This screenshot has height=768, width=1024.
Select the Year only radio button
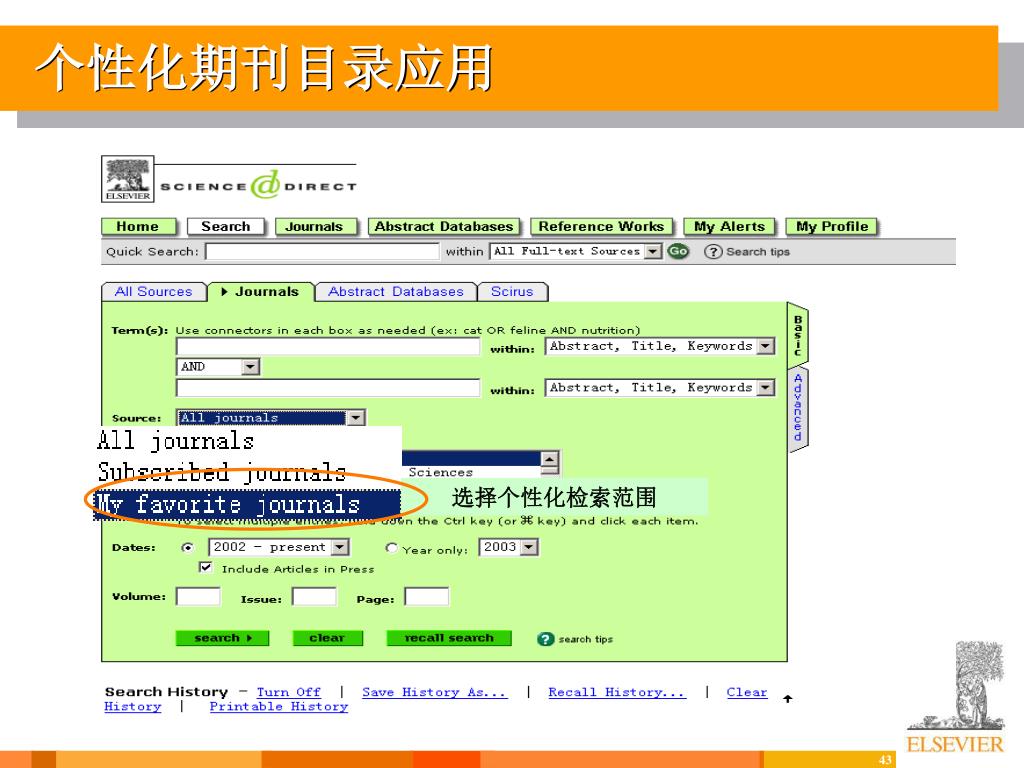pyautogui.click(x=391, y=548)
